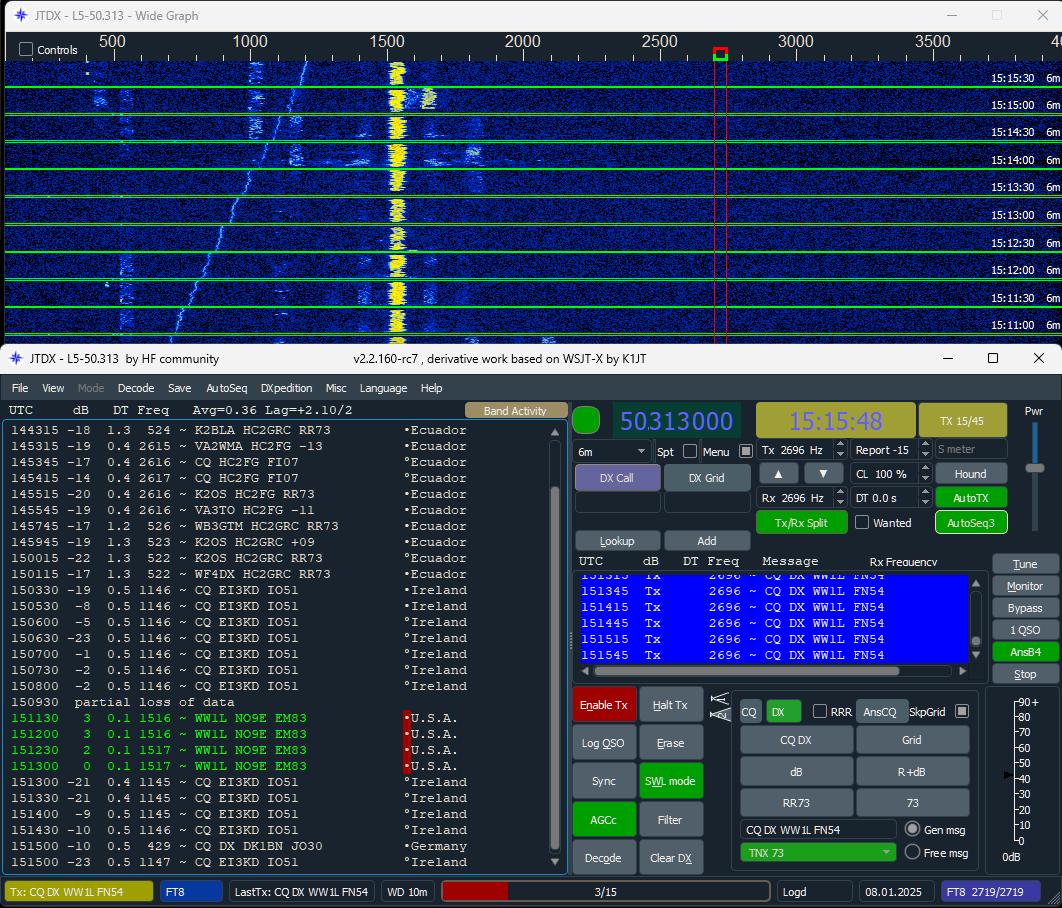Click the Tx/Rx Split button

[801, 523]
